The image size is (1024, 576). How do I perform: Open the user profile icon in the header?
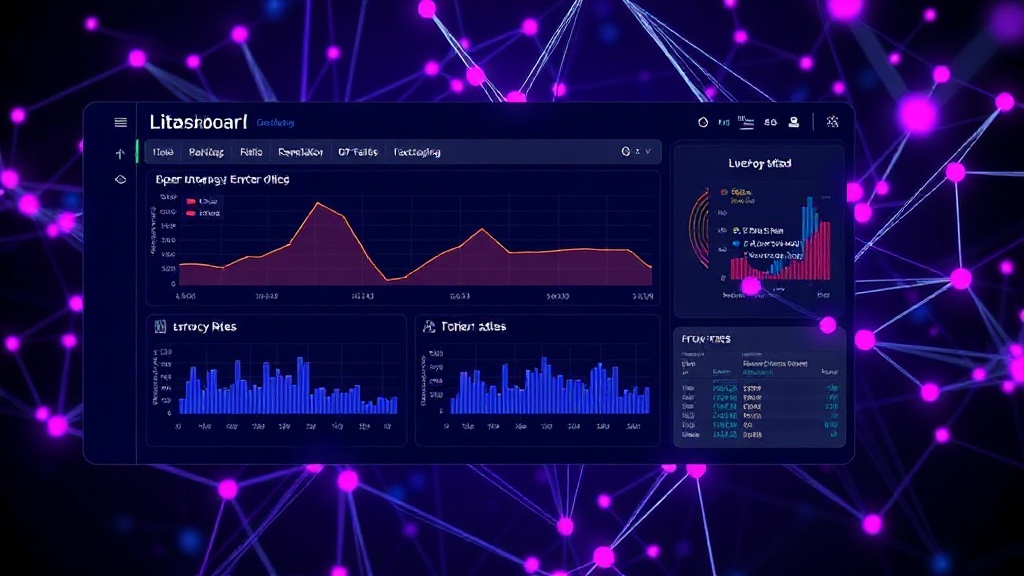(x=793, y=122)
